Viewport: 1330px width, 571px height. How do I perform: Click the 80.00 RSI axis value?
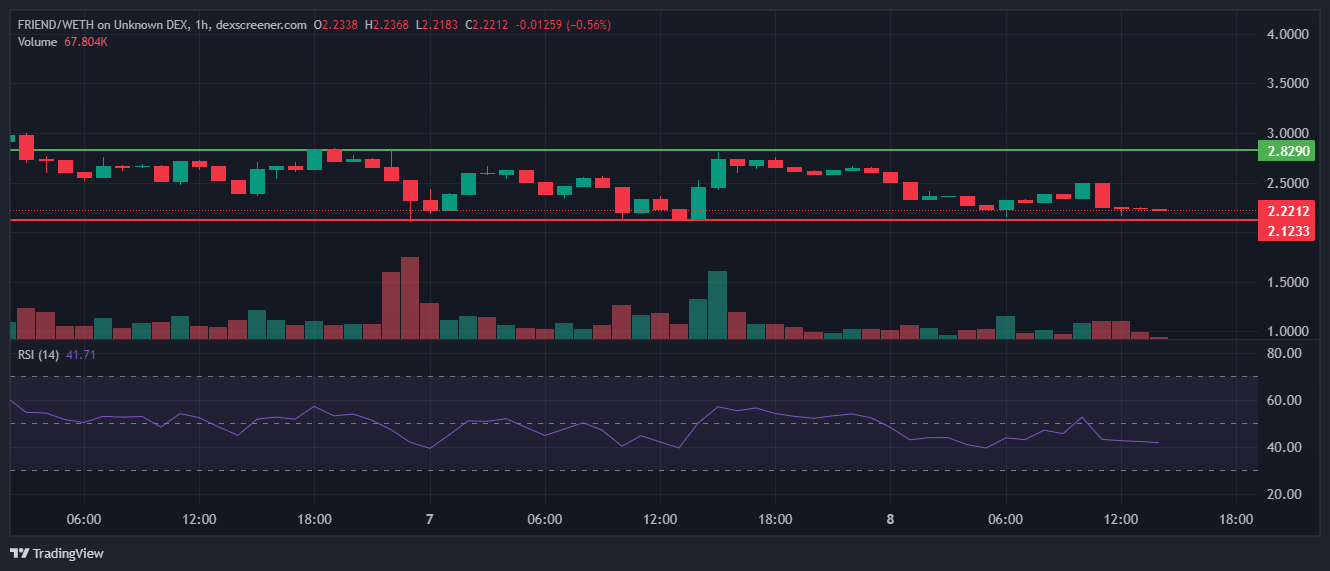[x=1284, y=353]
